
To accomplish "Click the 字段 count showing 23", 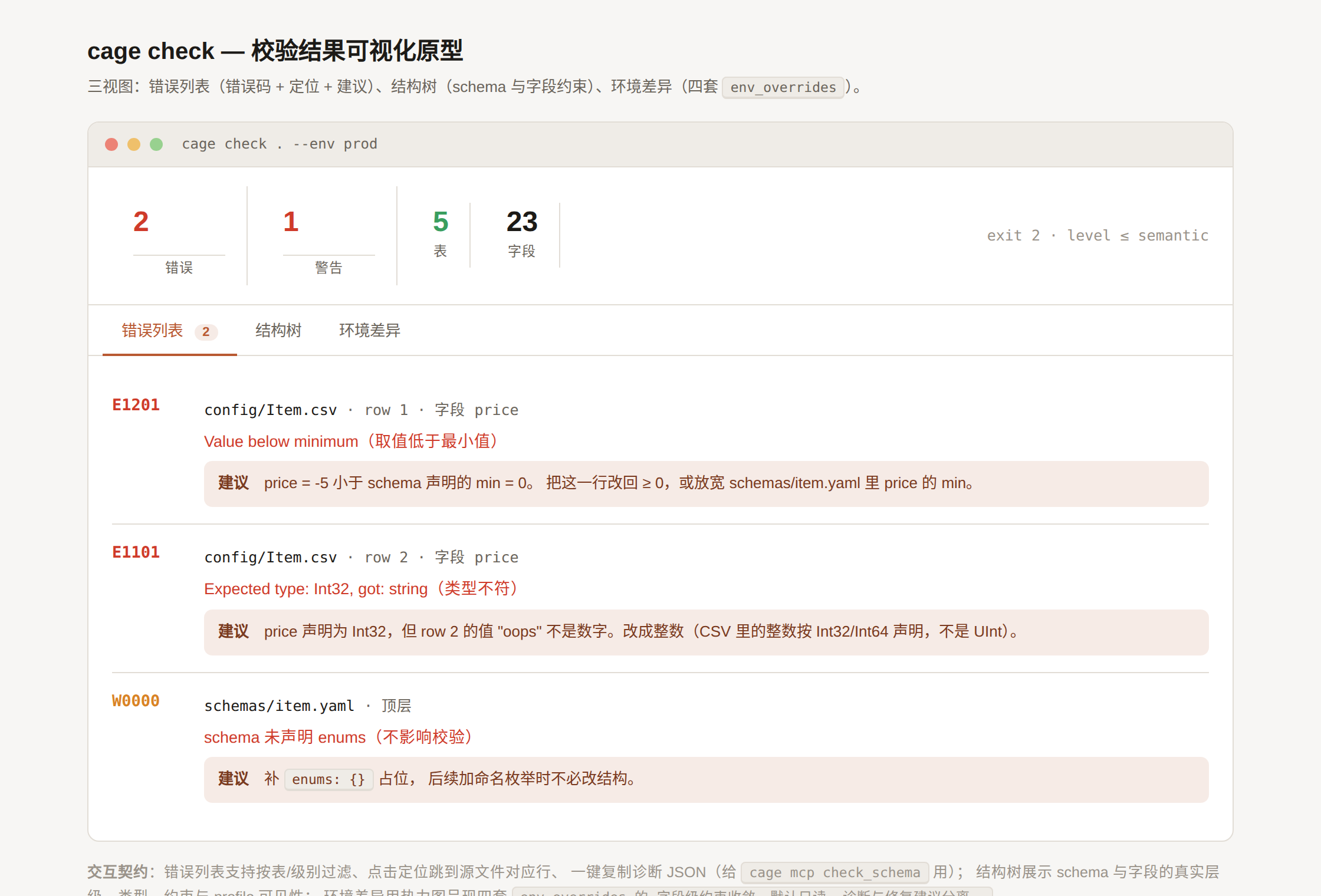I will (x=522, y=235).
